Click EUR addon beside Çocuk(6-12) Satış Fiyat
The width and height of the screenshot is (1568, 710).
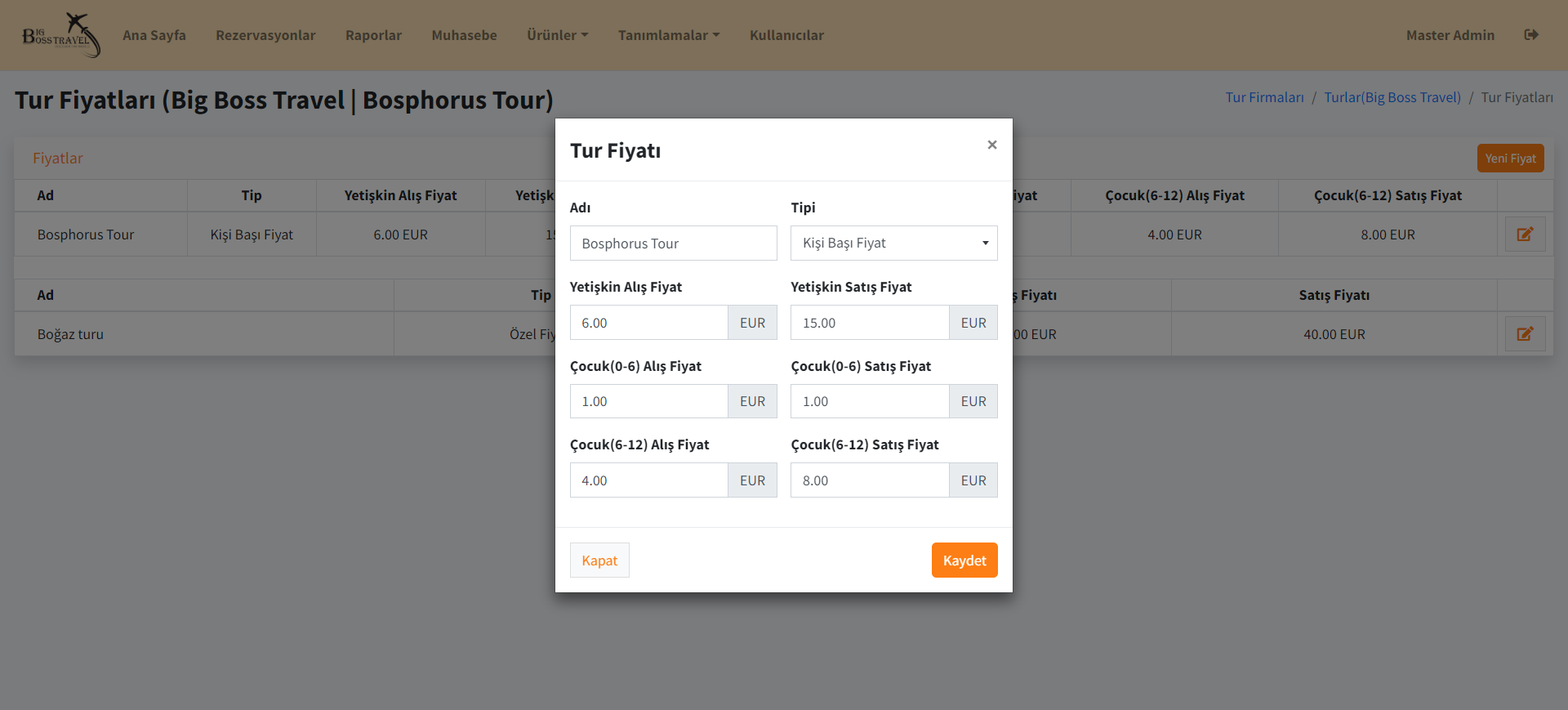tap(973, 480)
